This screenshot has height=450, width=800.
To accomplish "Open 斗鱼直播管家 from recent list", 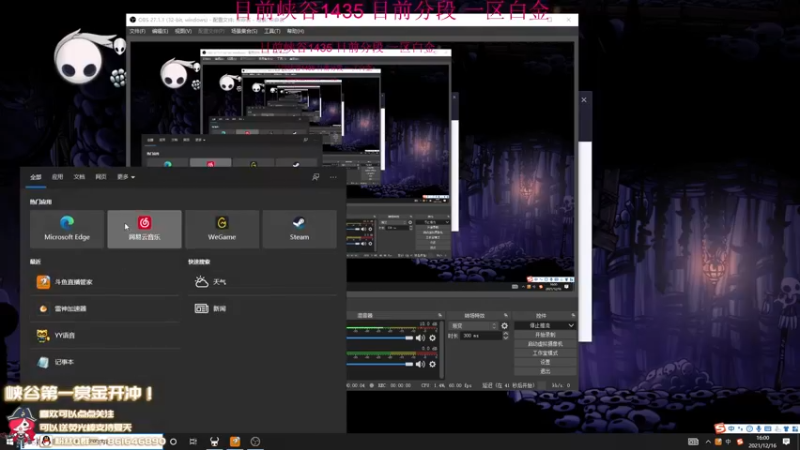I will point(105,282).
